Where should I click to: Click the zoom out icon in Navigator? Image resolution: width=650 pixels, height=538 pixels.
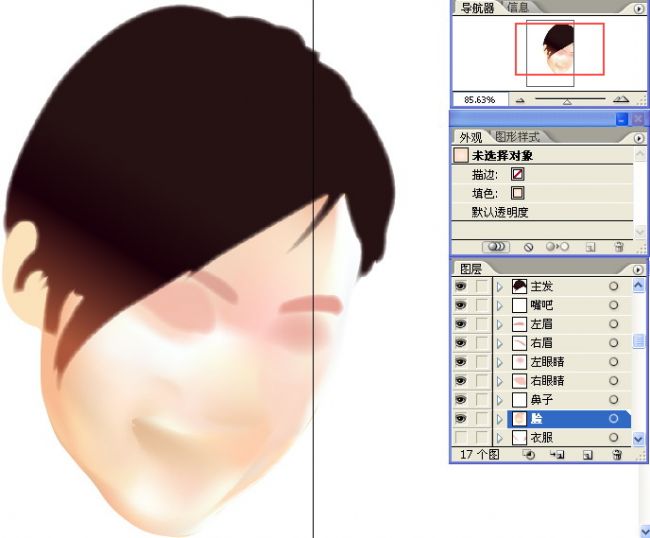[519, 100]
